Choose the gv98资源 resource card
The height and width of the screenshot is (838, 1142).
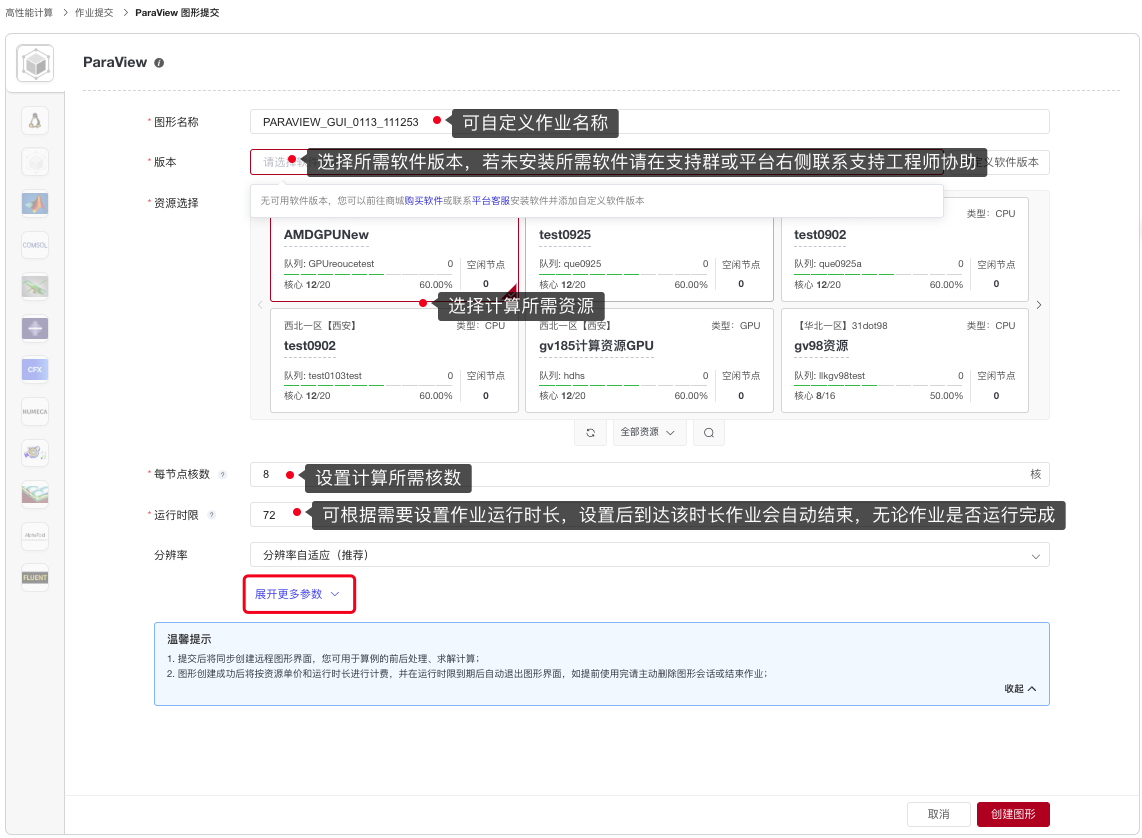[904, 360]
